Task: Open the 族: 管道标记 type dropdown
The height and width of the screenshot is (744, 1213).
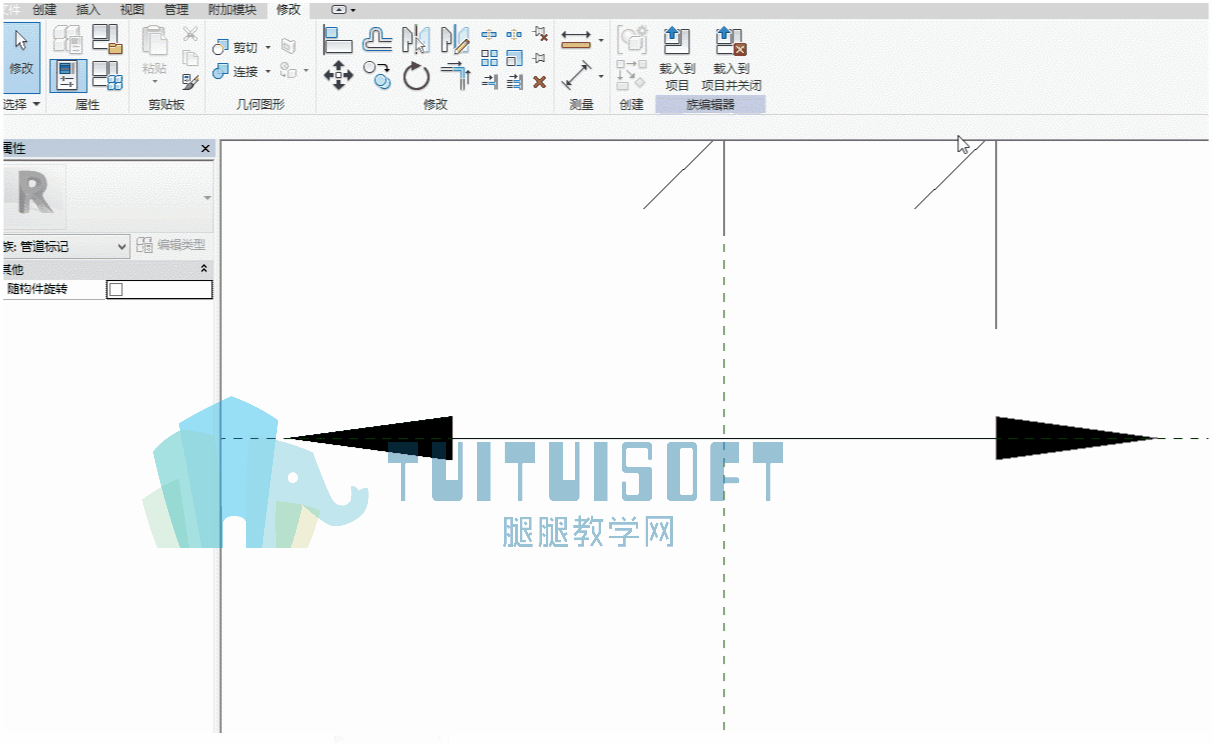Action: pos(66,246)
